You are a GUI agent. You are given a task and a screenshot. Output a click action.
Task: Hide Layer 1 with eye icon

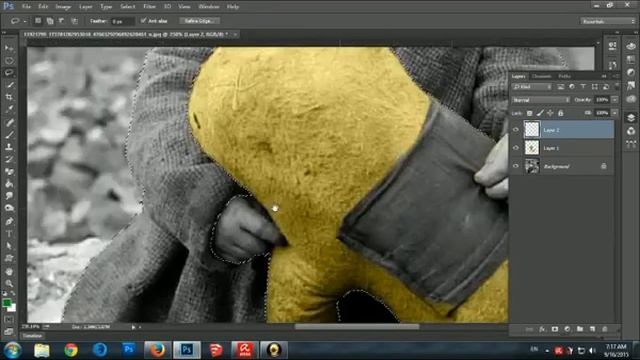516,148
